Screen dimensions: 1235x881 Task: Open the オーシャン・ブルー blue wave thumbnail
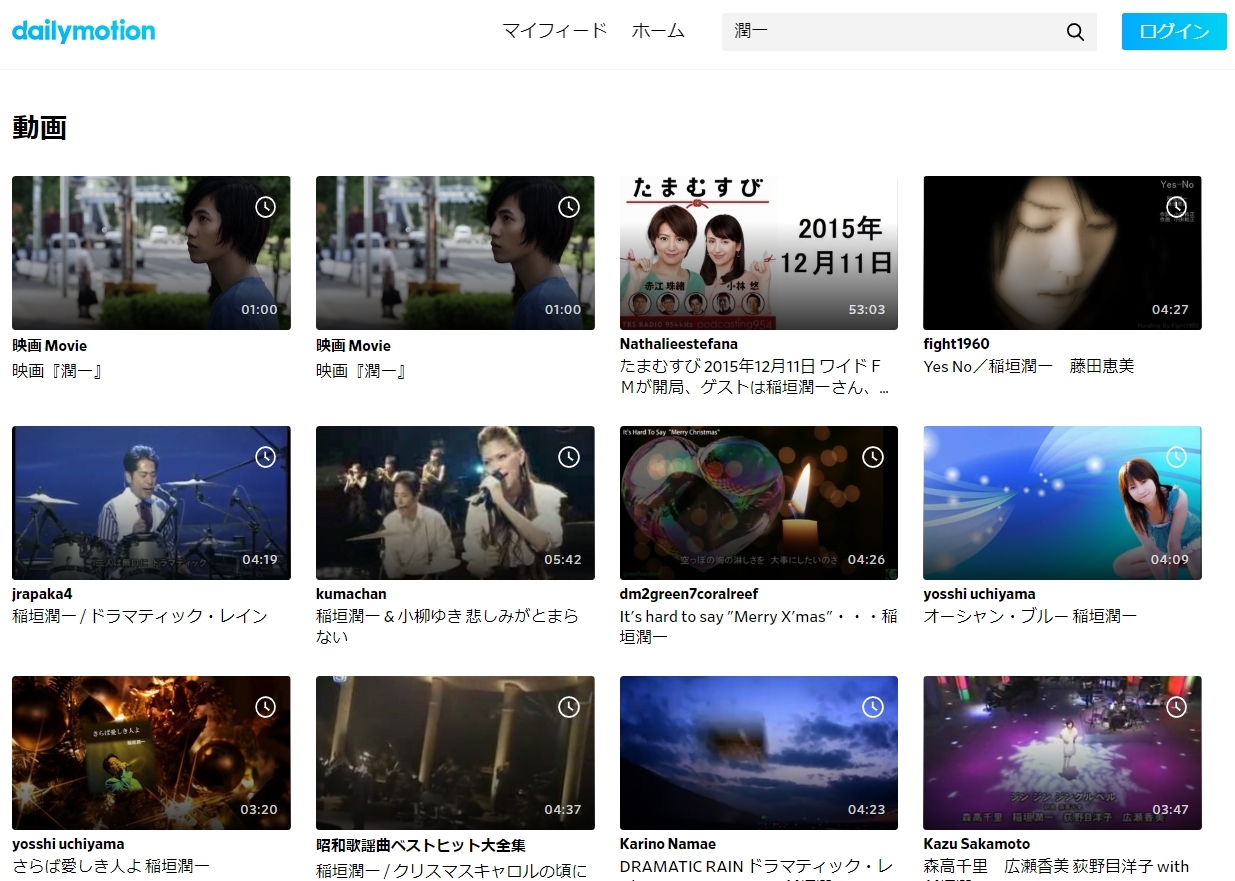pyautogui.click(x=1062, y=503)
